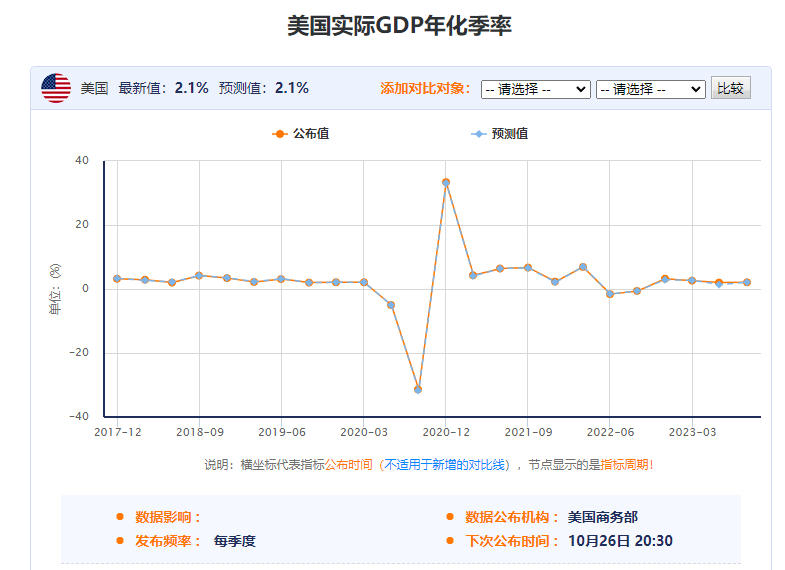
Task: Click the data point above 2020-03
Action: (364, 282)
